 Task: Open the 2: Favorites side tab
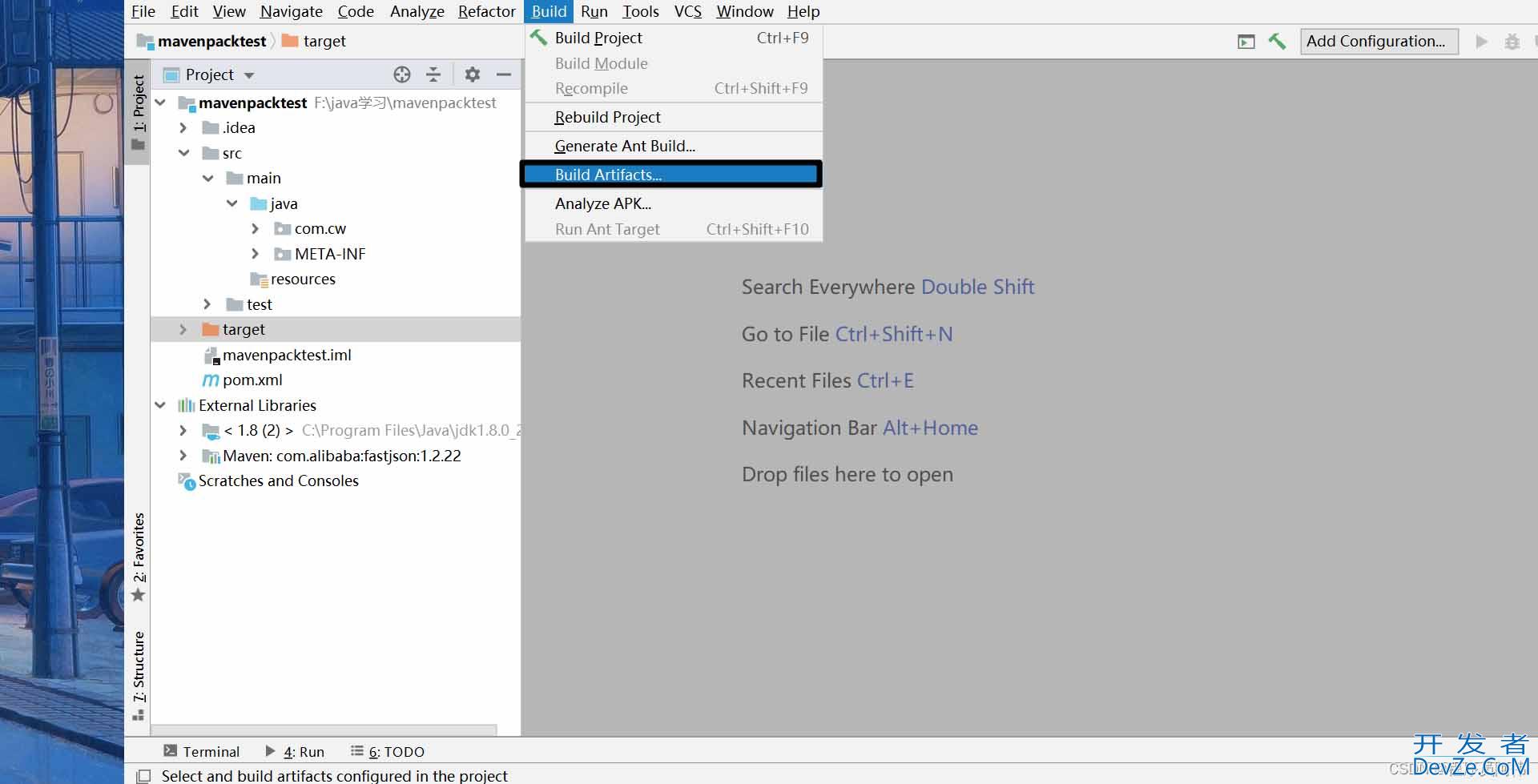tap(138, 557)
